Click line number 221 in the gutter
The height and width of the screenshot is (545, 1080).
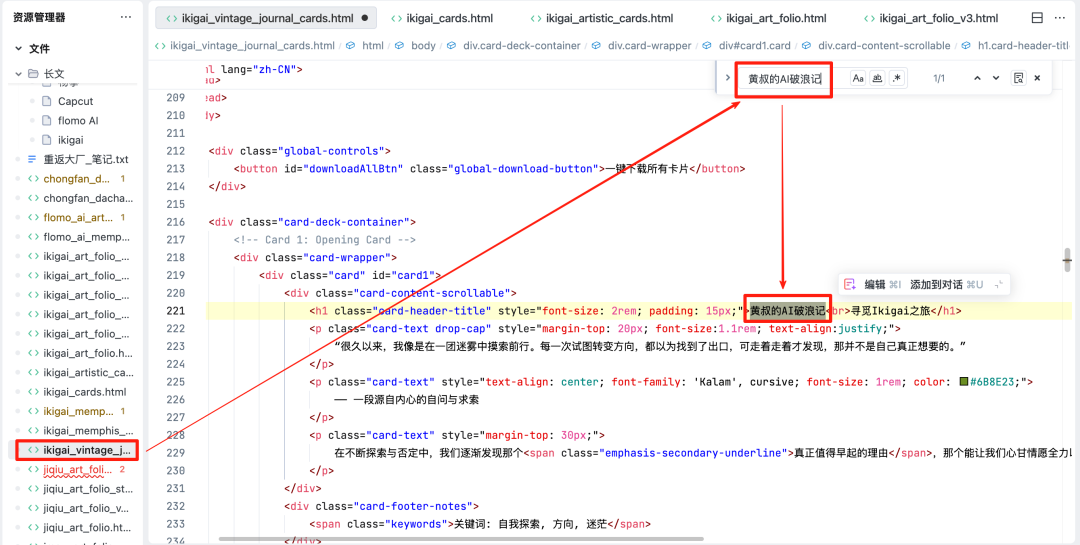[x=176, y=311]
